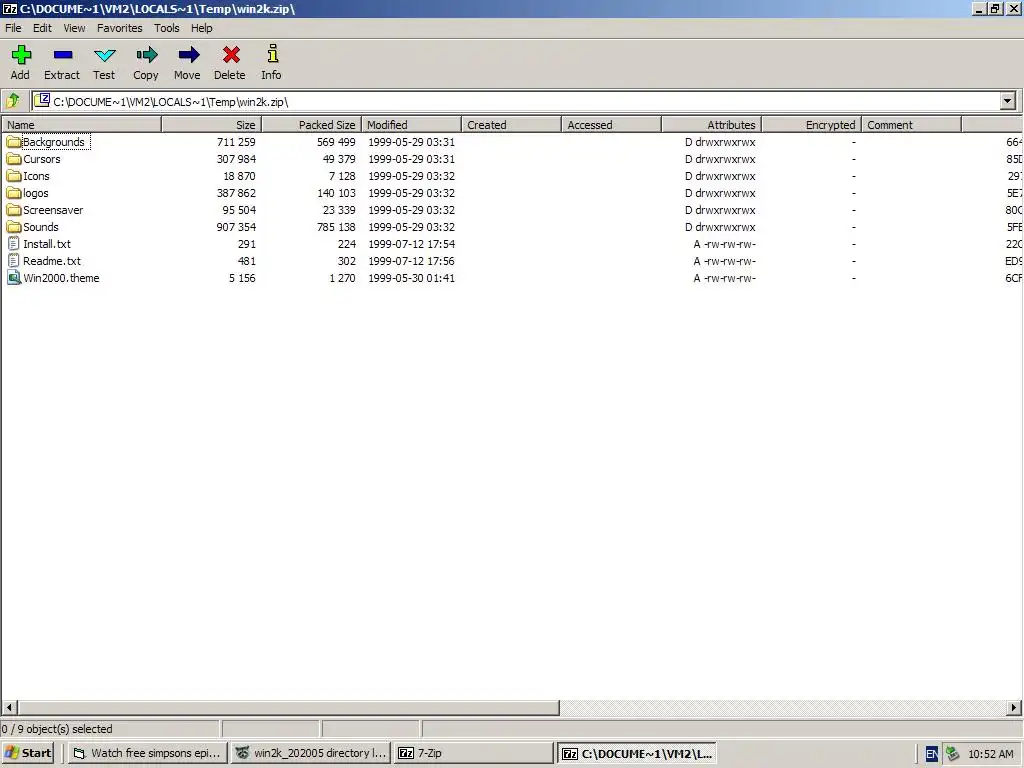
Task: Click the Readme.txt file icon
Action: click(14, 261)
